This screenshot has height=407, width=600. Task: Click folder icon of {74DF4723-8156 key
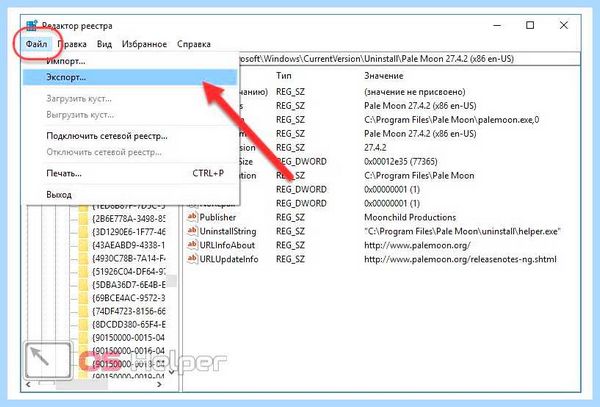pos(83,311)
